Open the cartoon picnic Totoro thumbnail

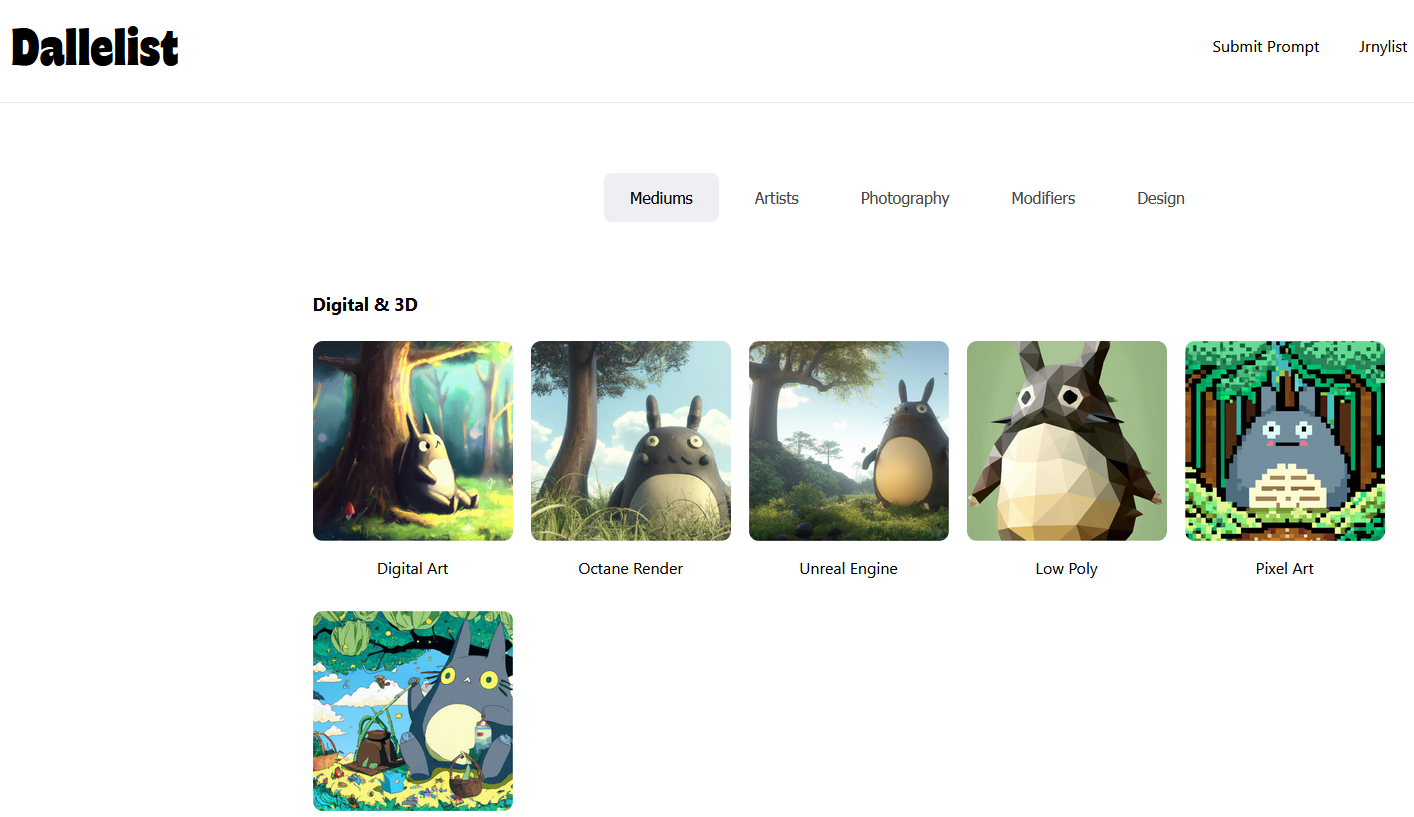pyautogui.click(x=413, y=711)
